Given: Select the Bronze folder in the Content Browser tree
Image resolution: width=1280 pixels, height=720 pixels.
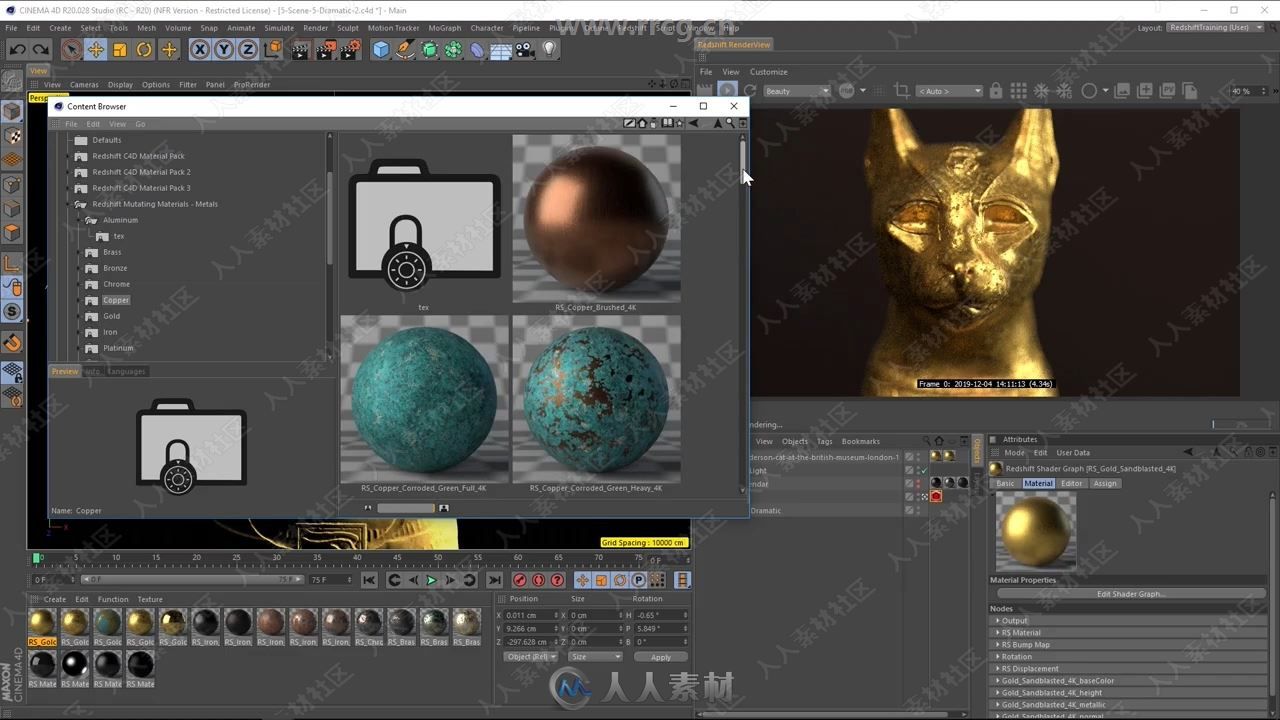Looking at the screenshot, I should click(x=115, y=268).
